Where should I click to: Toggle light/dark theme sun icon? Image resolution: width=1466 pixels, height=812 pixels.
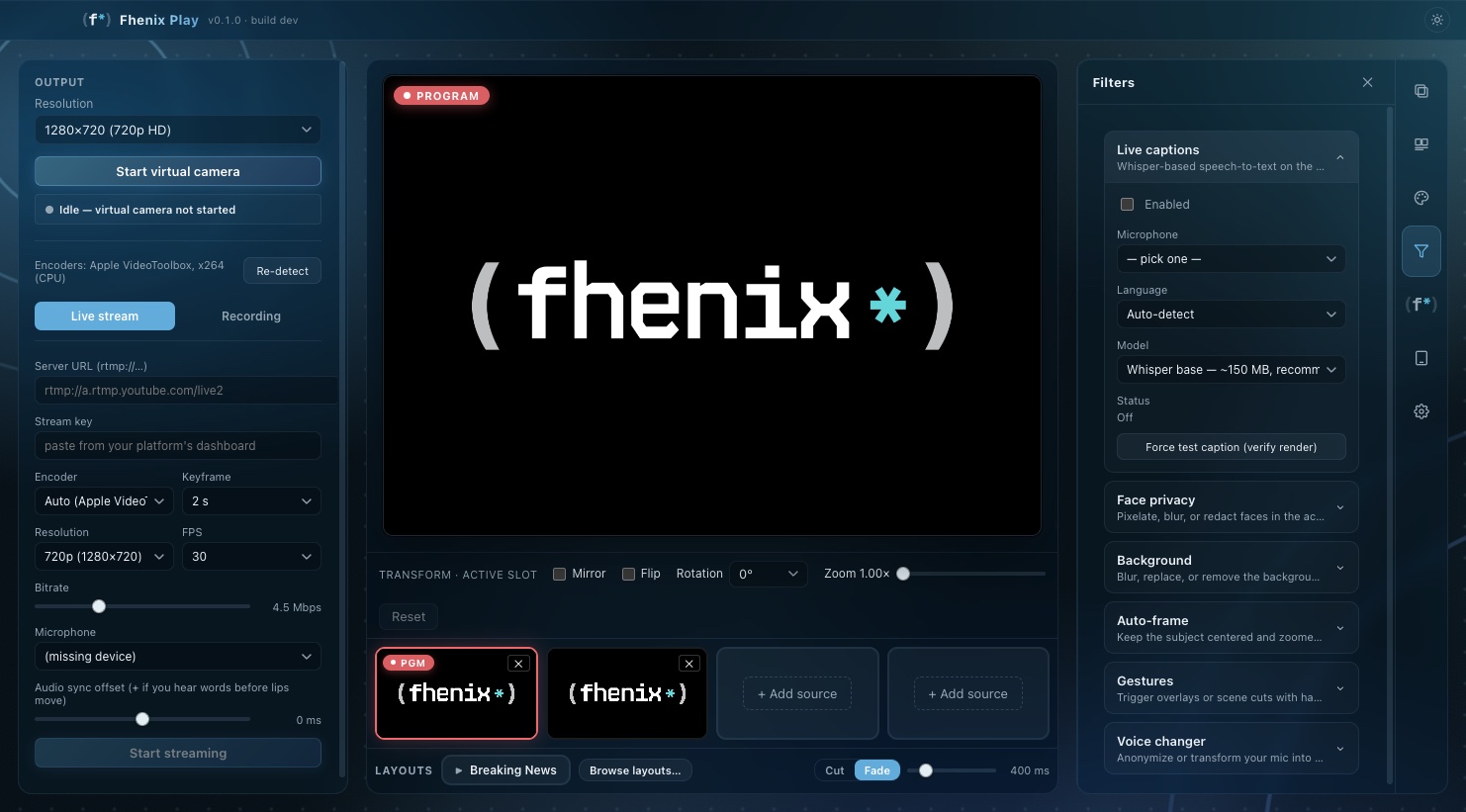point(1437,20)
